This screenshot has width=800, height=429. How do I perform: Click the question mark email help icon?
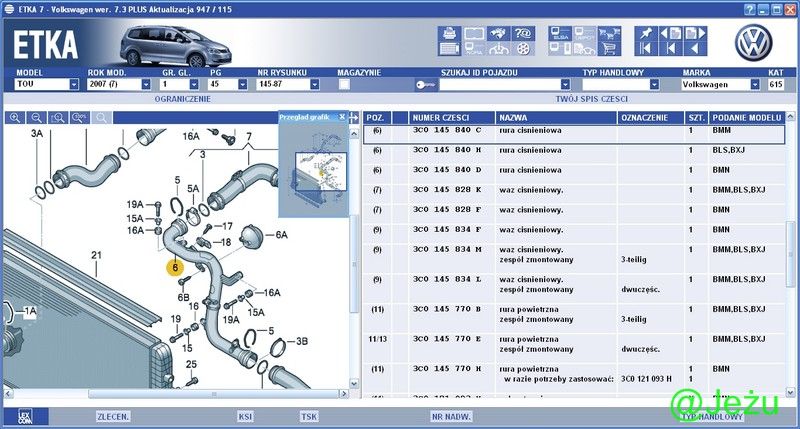(523, 34)
